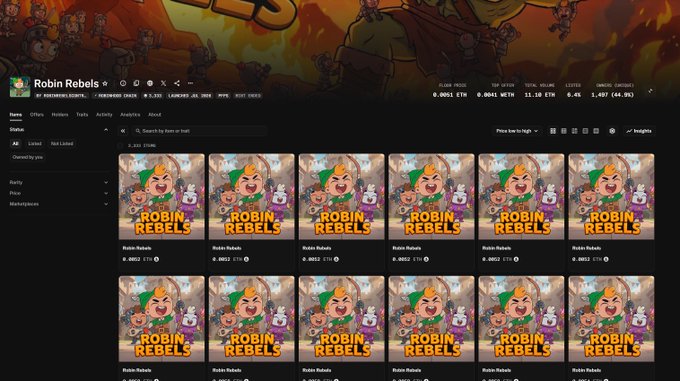Viewport: 680px width, 381px height.
Task: Click the Launched Jul 2026 badge
Action: point(190,95)
